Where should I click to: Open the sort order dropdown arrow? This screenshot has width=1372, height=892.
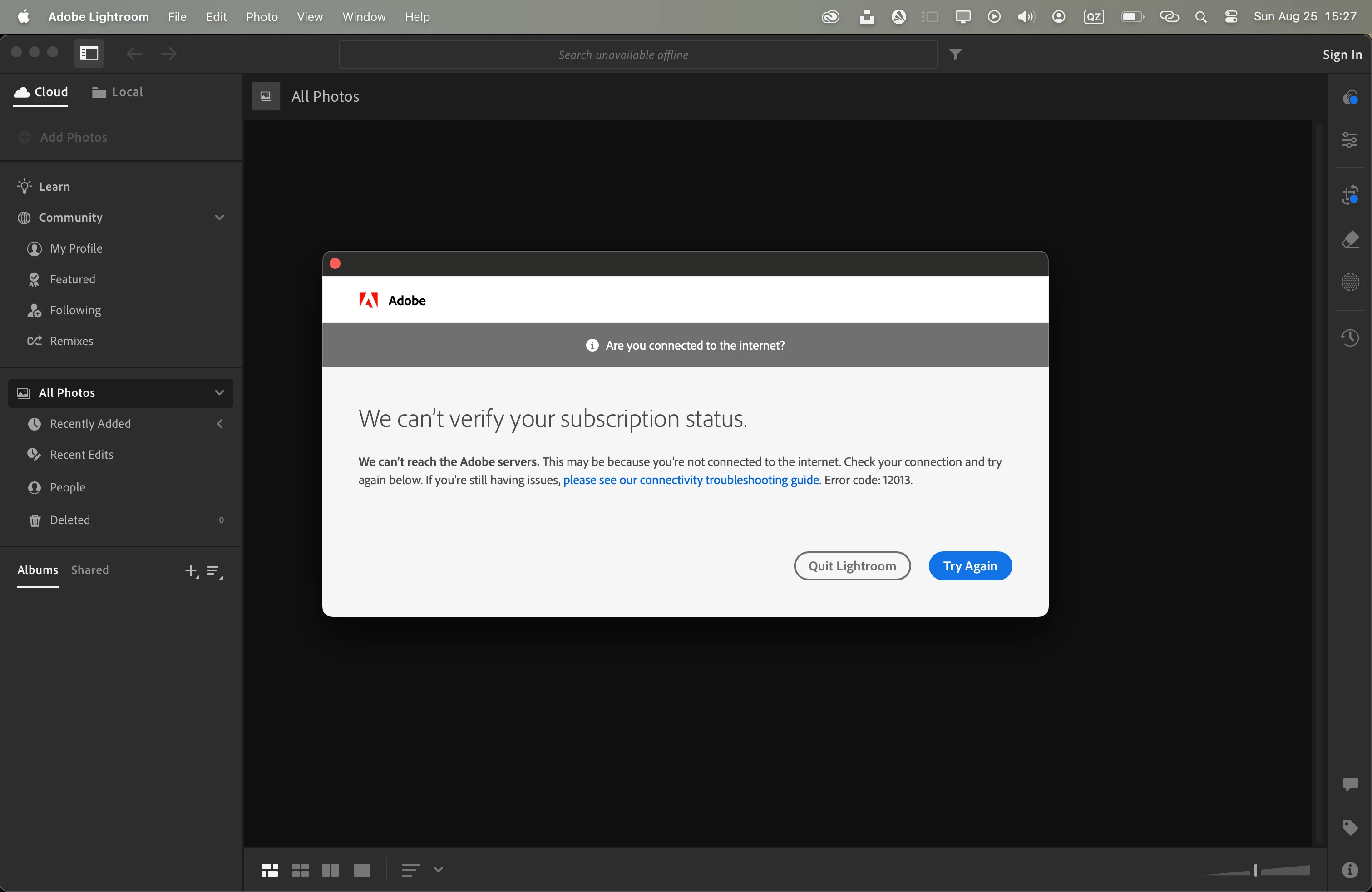click(438, 869)
